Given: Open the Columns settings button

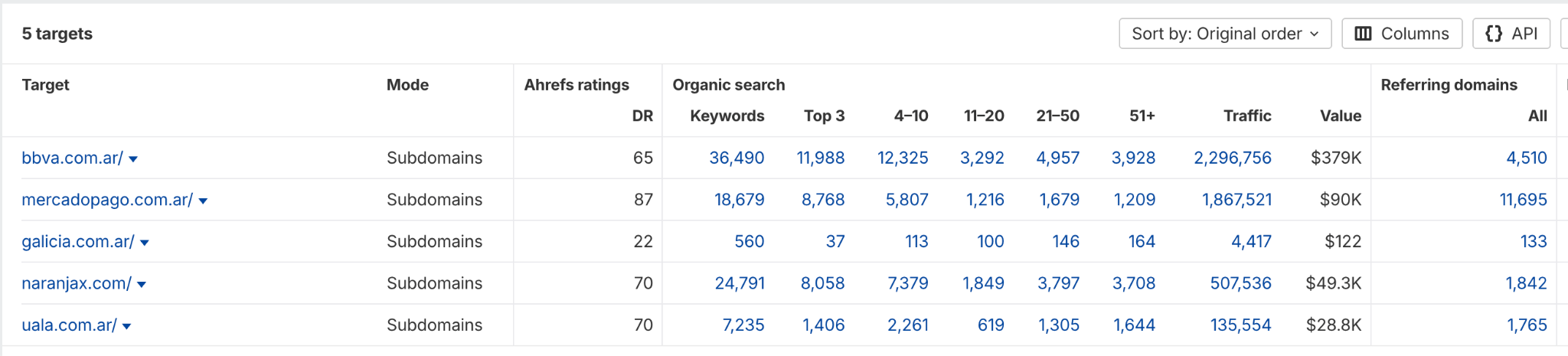Looking at the screenshot, I should coord(1402,34).
